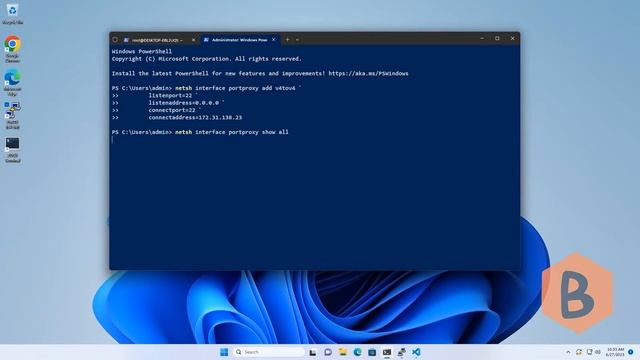Close the root@DESKTOP terminal tab
The image size is (640, 360).
pyautogui.click(x=193, y=40)
